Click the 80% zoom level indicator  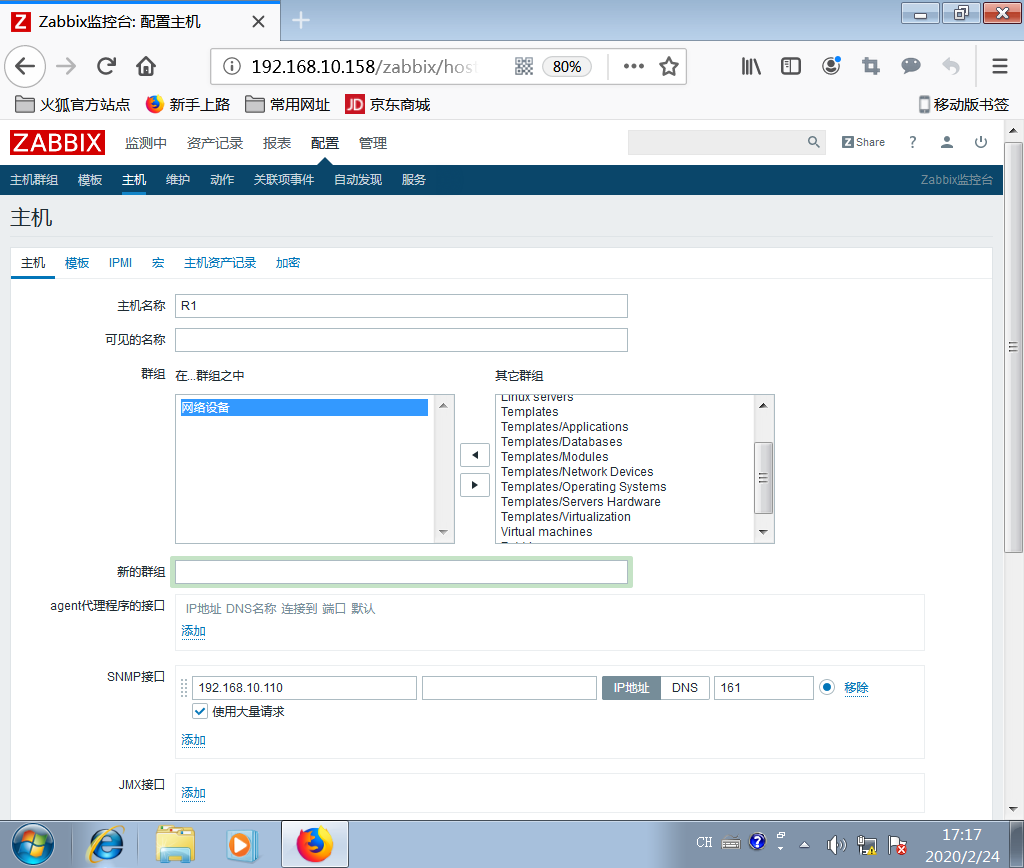pyautogui.click(x=567, y=67)
